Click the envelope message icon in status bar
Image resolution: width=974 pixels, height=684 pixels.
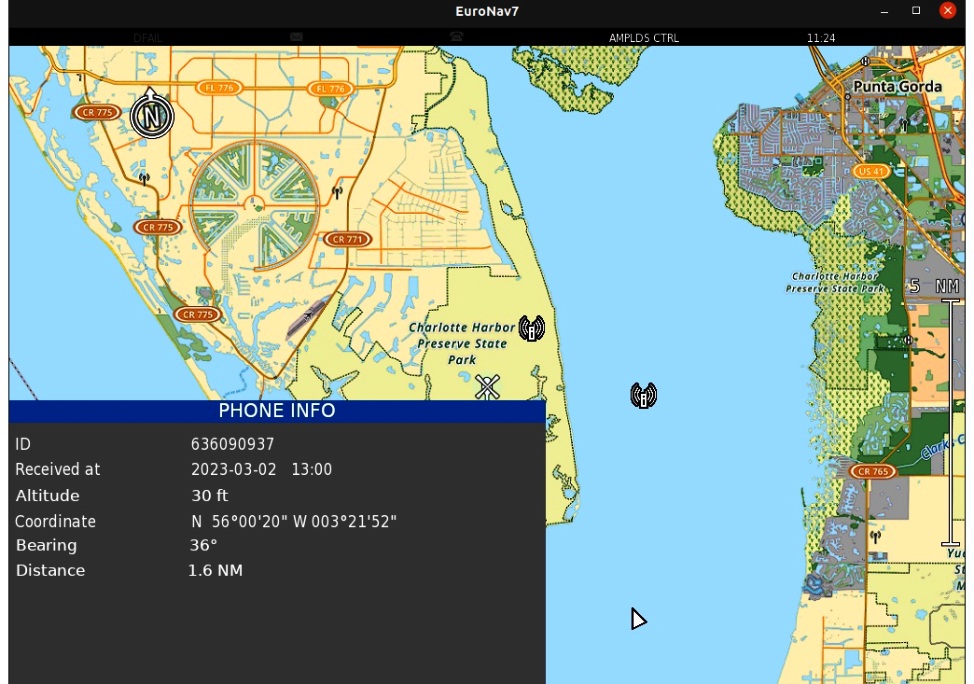297,37
